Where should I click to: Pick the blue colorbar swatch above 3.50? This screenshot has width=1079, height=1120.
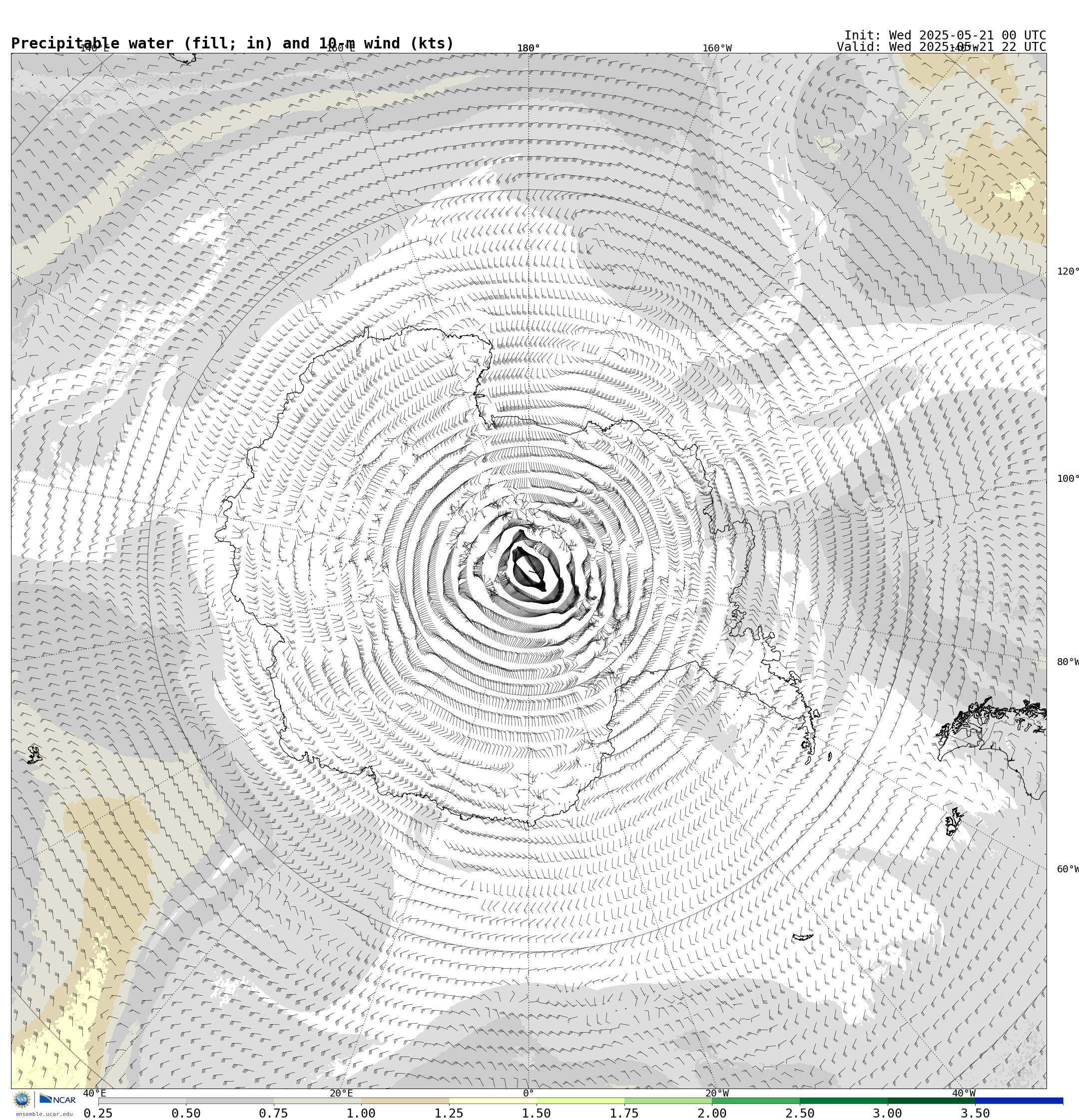1020,1101
